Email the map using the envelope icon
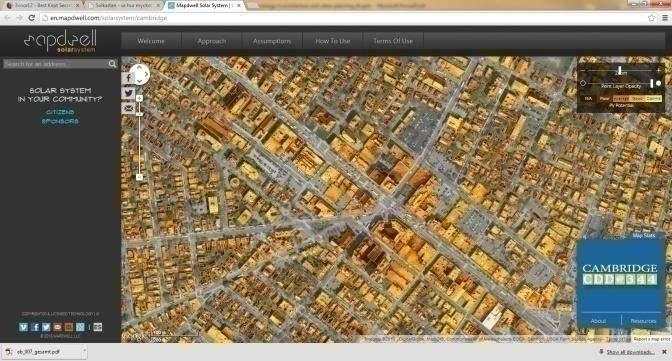672x361 pixels. tap(128, 108)
